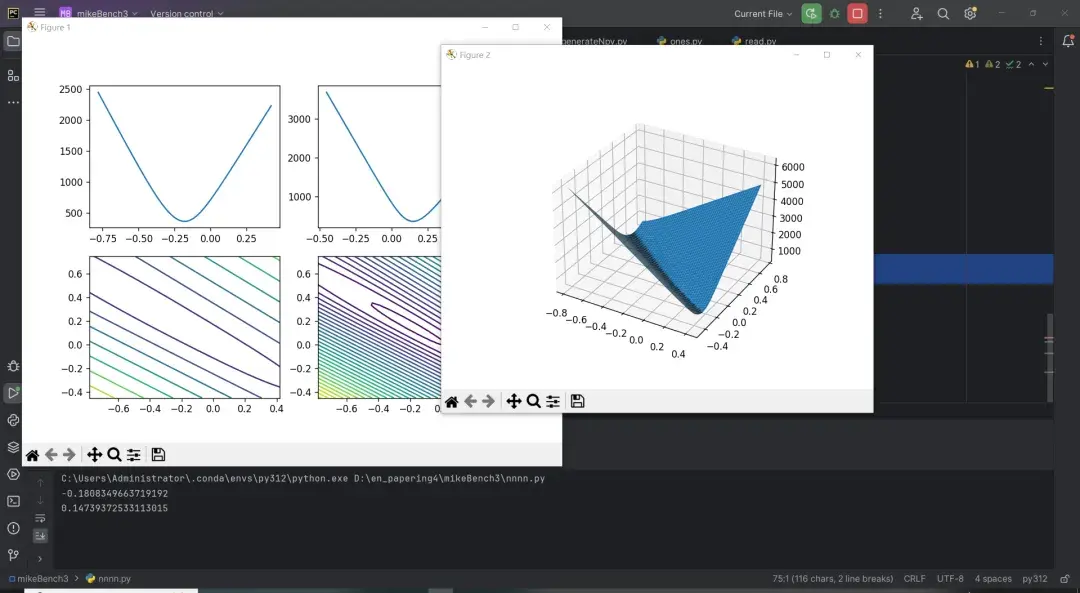
Task: Click the 4 spaces indent indicator
Action: coord(993,579)
